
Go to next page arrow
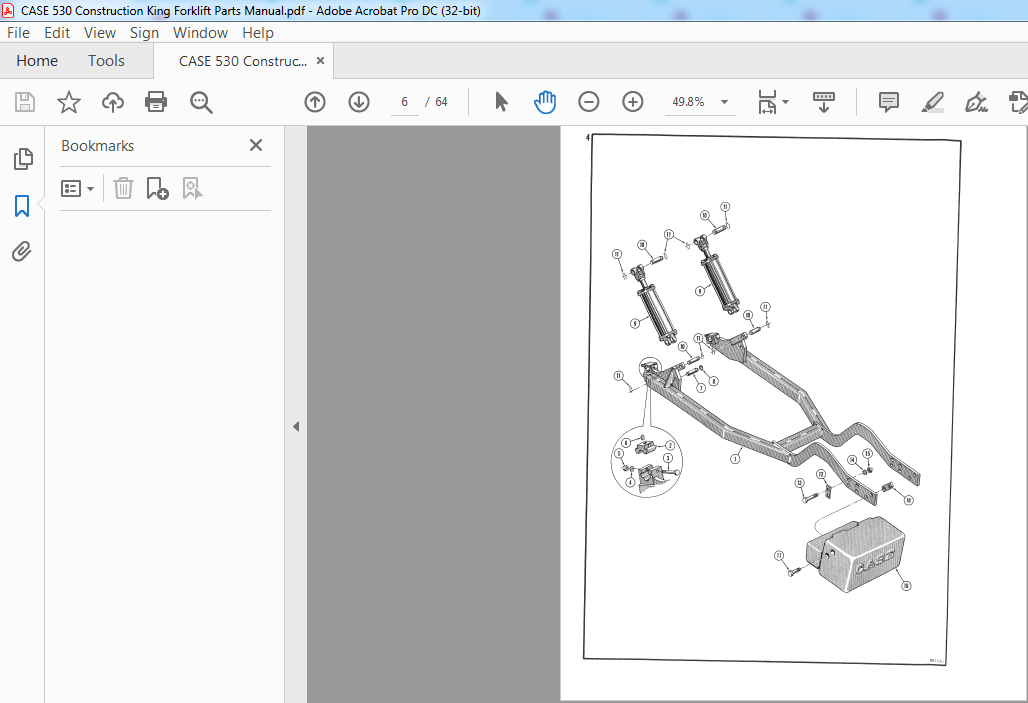[x=359, y=102]
